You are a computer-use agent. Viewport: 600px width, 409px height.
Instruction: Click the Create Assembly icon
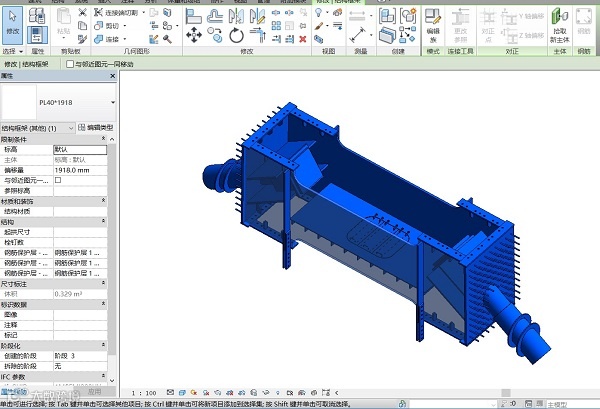(387, 16)
